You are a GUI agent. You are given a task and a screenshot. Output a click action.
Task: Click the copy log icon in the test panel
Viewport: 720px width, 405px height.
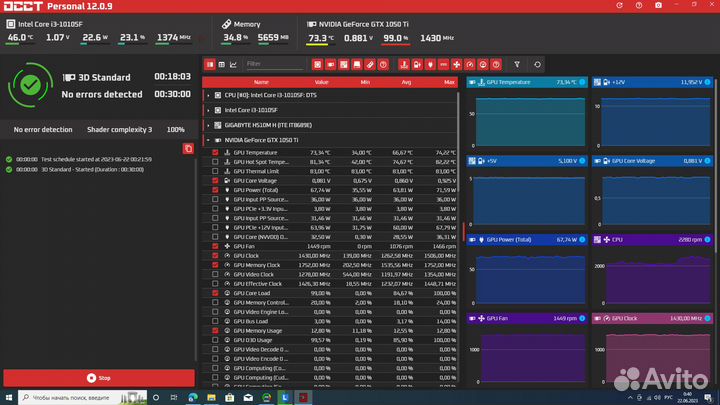pyautogui.click(x=188, y=148)
